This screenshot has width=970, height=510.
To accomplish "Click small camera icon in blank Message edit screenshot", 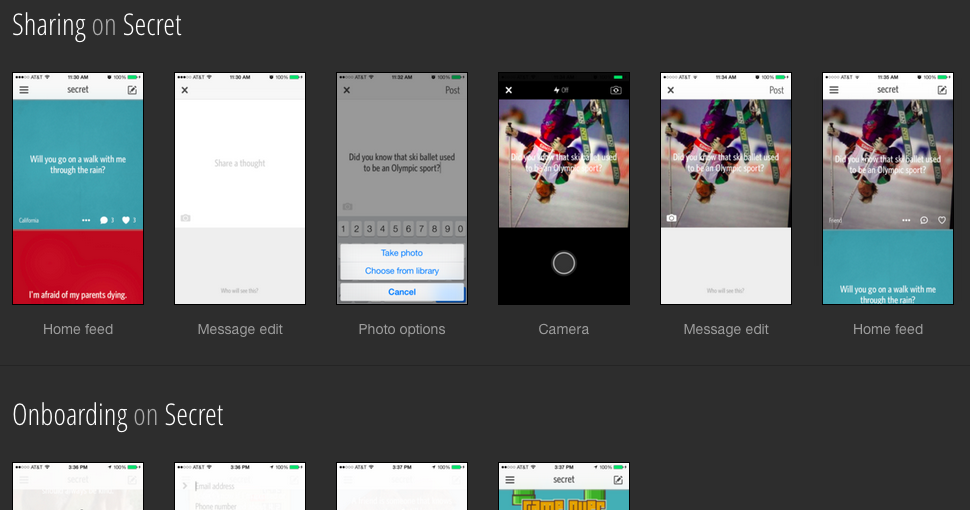I will [x=186, y=218].
